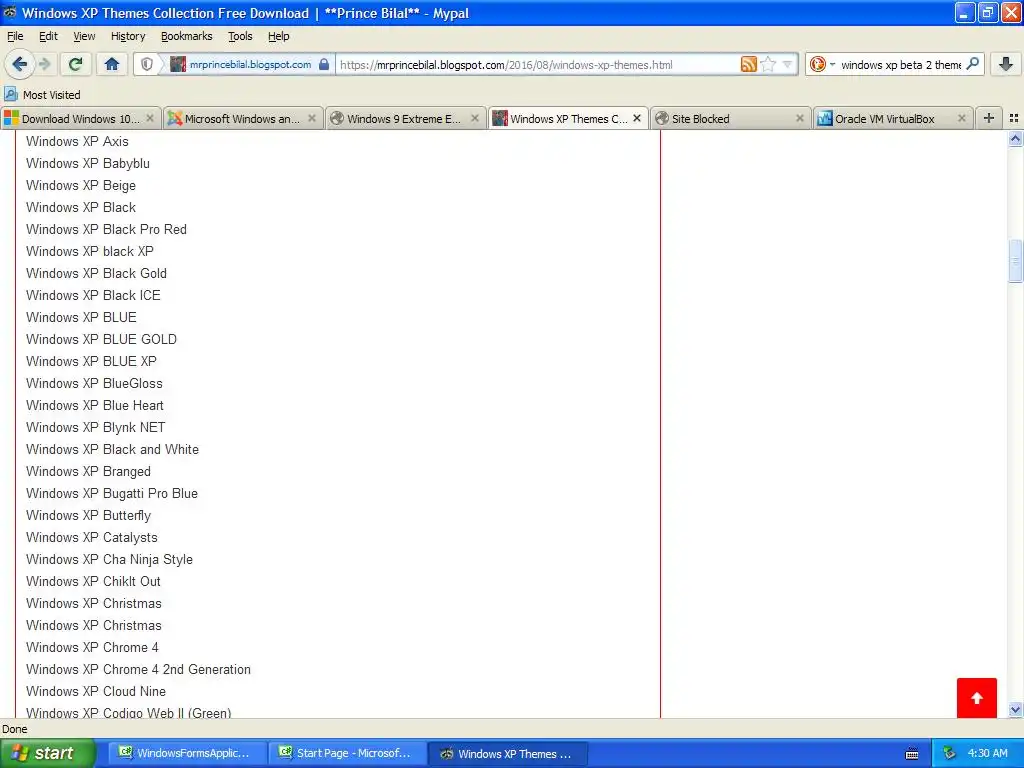Viewport: 1024px width, 768px height.
Task: Click the network tray icon near clock
Action: (x=950, y=754)
